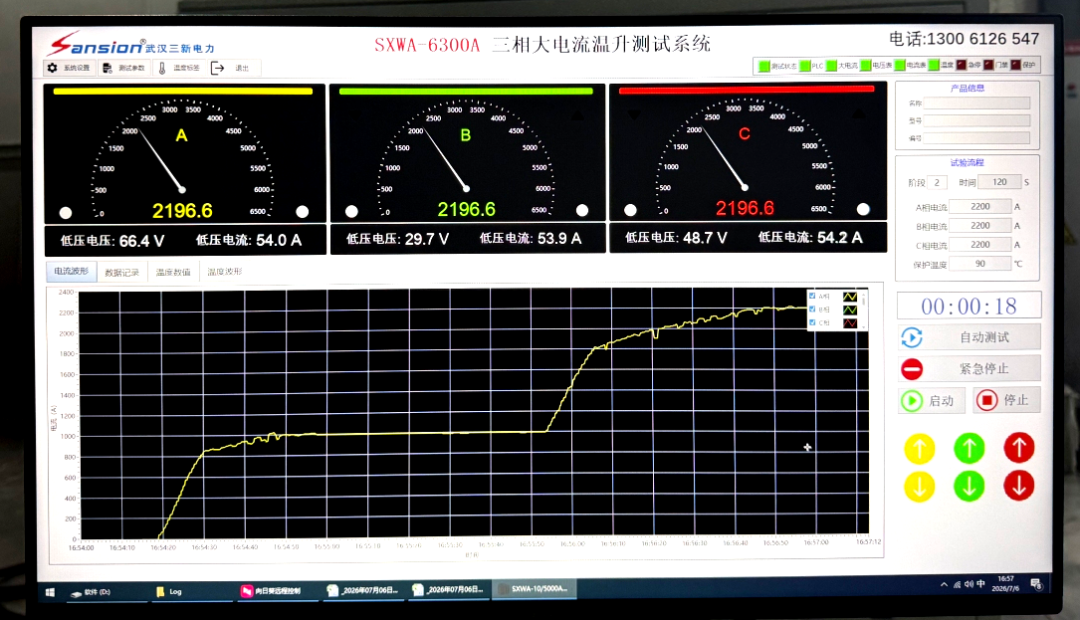Click the red stop (停止) button
The height and width of the screenshot is (620, 1080).
tap(1006, 400)
